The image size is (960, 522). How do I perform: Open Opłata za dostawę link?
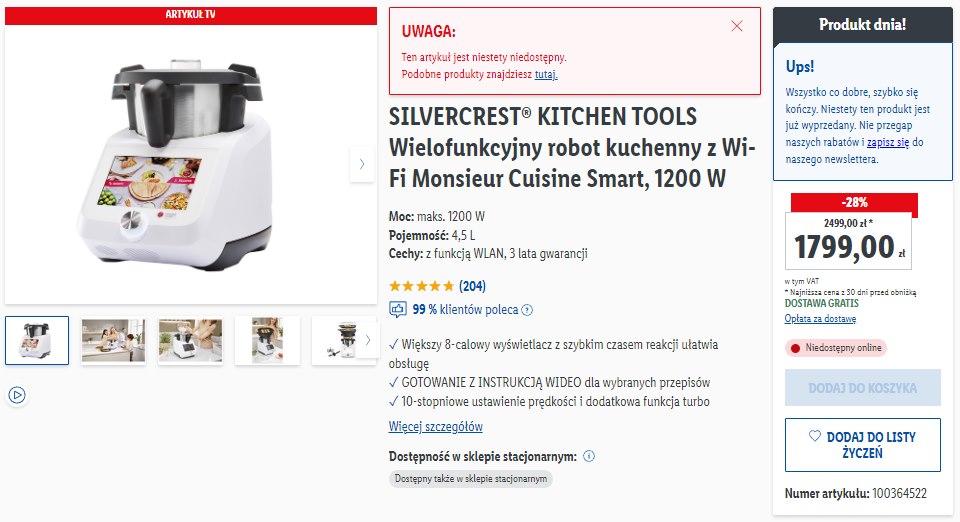820,319
